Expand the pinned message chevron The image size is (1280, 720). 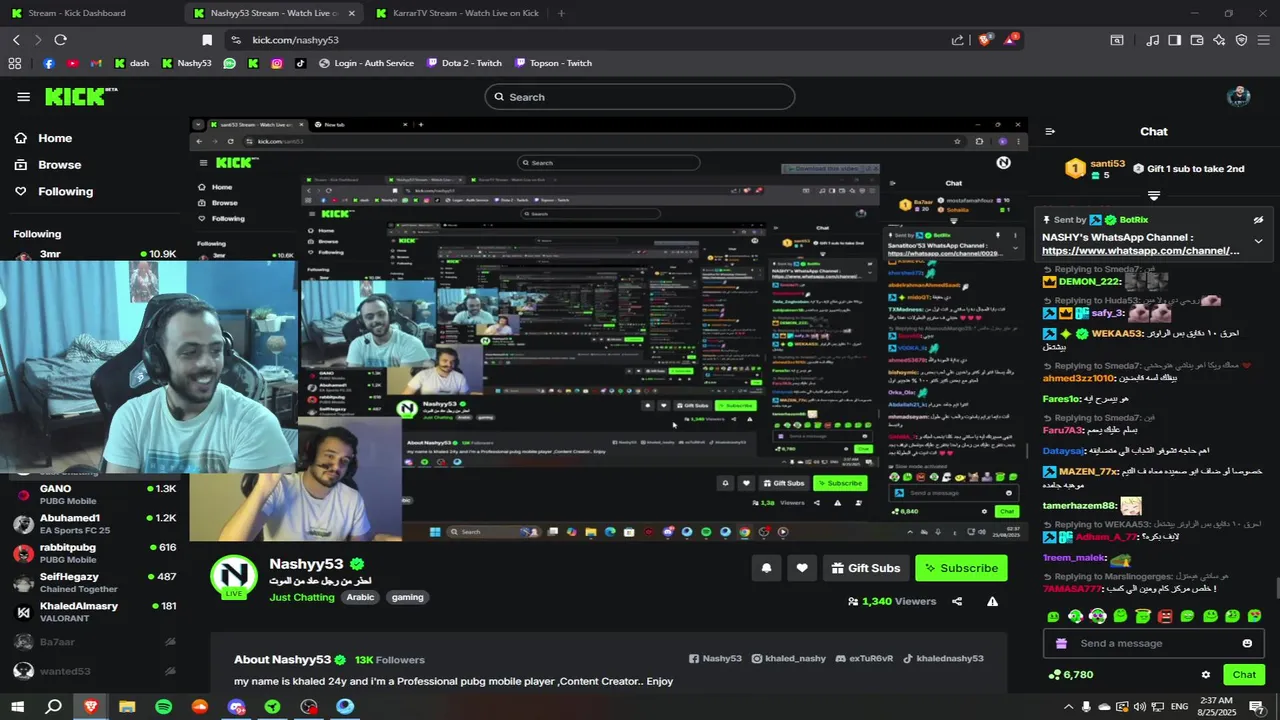tap(1258, 241)
